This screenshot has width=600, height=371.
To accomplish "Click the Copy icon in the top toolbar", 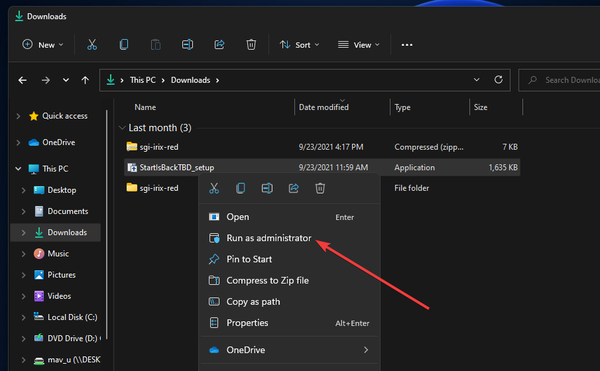I will 124,45.
